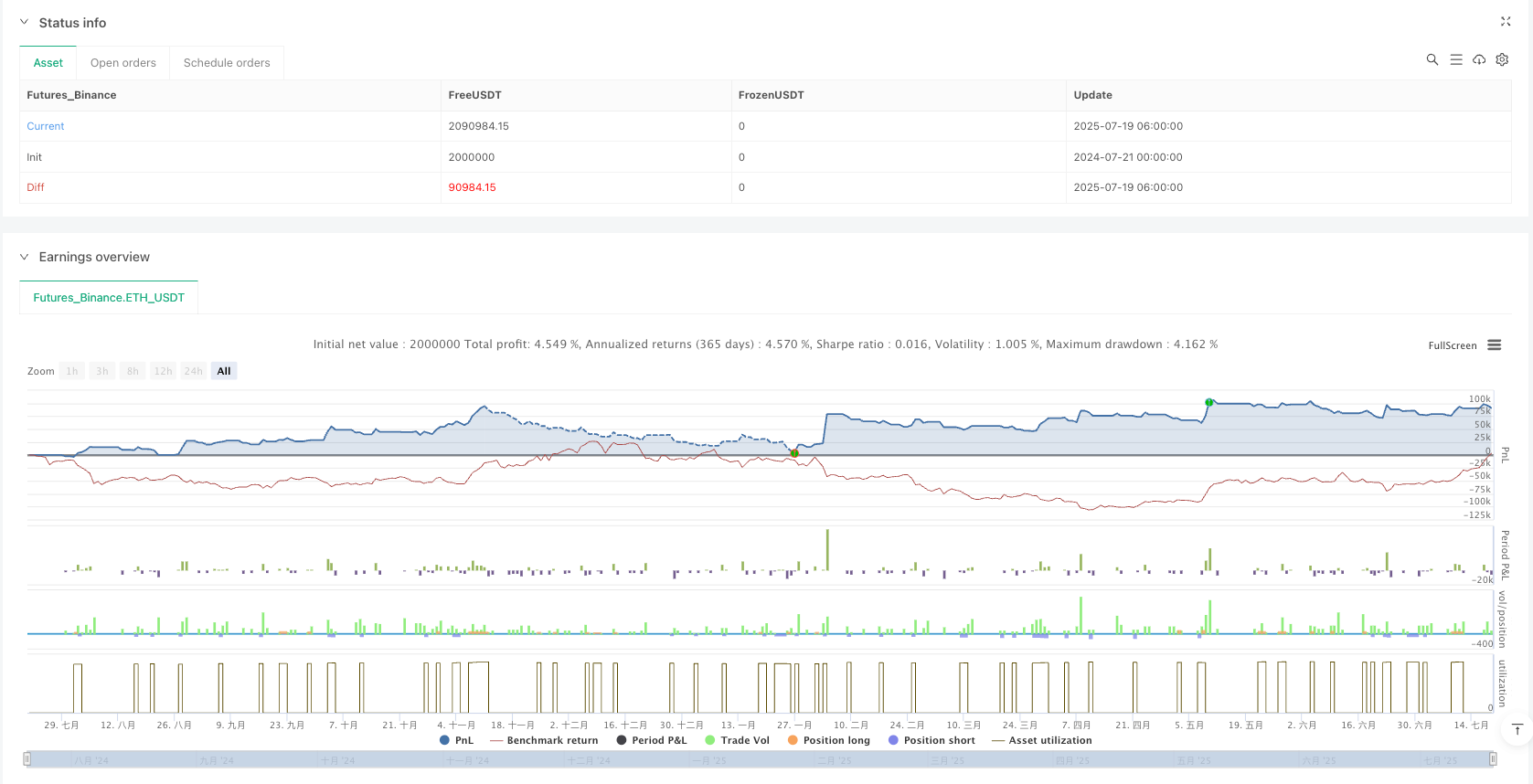Open the table settings gear icon

click(1502, 59)
